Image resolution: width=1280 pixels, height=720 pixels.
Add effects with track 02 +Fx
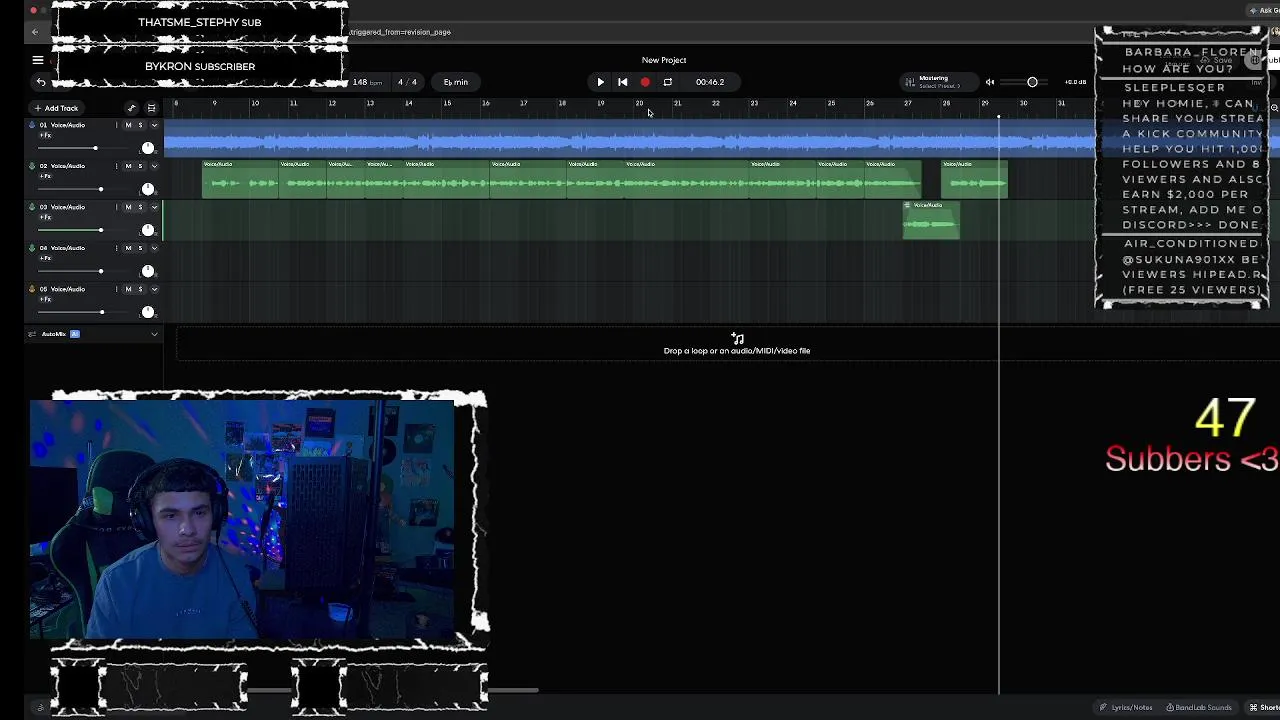(x=45, y=176)
